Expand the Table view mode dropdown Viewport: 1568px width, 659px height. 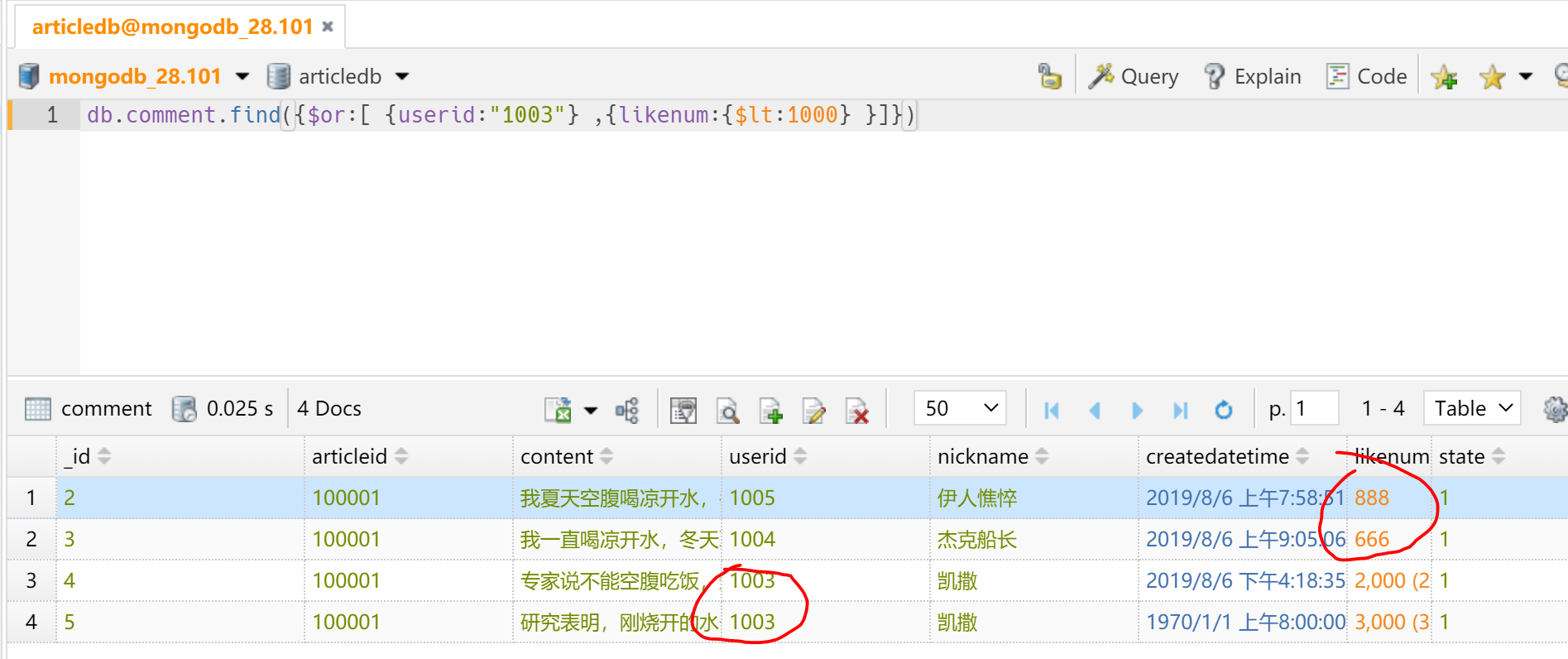[x=1472, y=408]
